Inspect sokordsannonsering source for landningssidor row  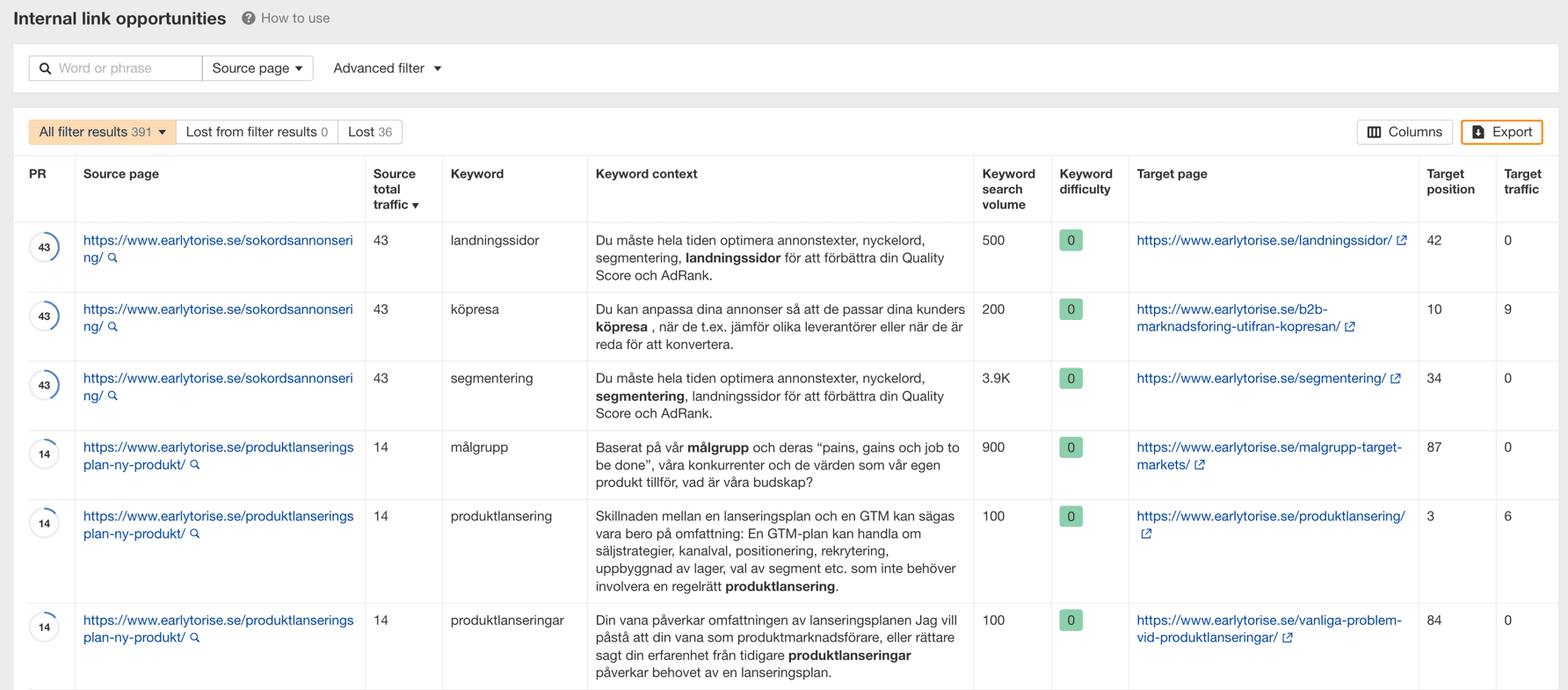pyautogui.click(x=113, y=258)
